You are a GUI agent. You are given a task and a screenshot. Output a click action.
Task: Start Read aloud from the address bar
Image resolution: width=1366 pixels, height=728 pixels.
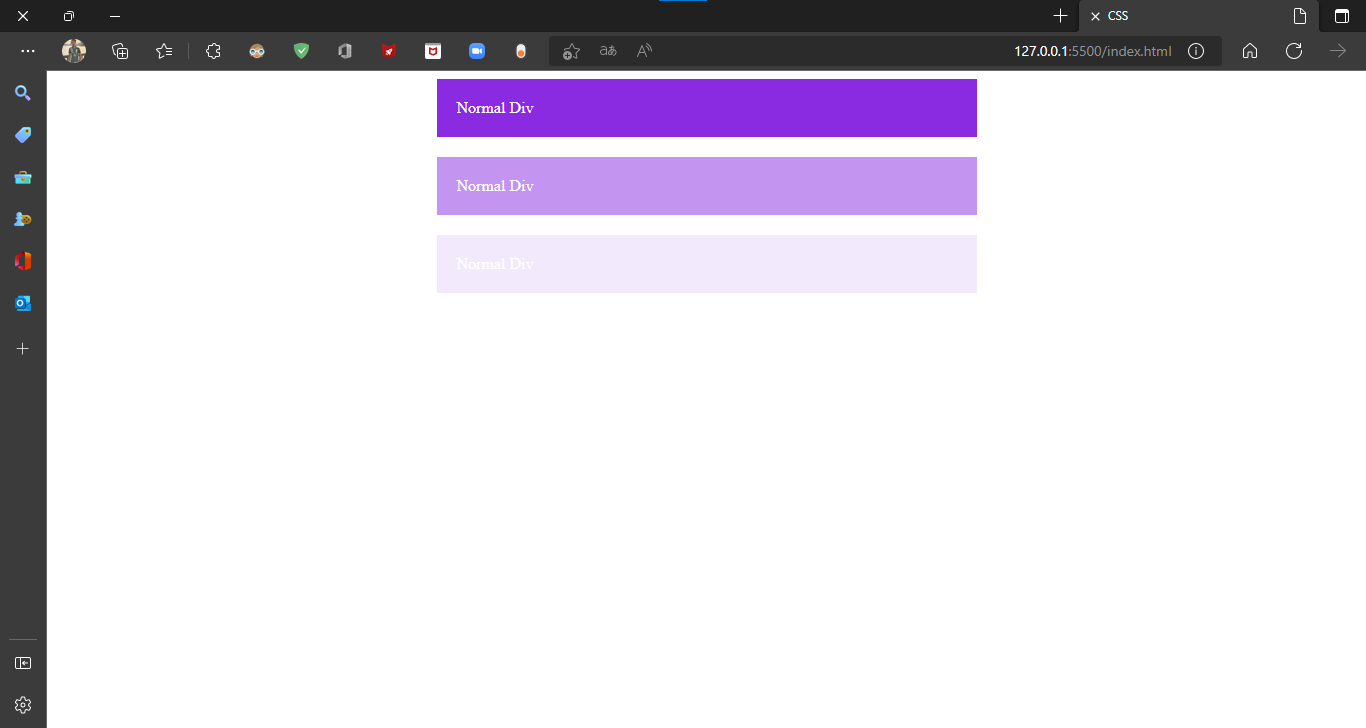[643, 51]
